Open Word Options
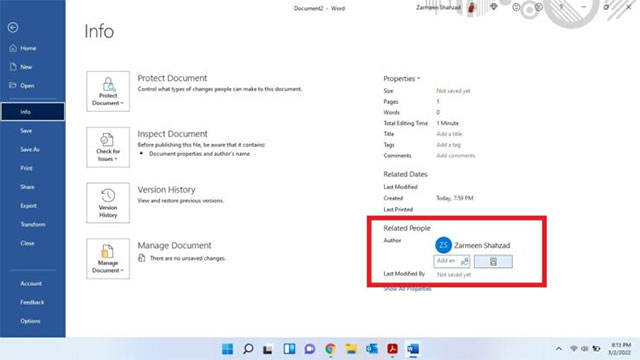Viewport: 640px width, 360px height. pos(30,321)
